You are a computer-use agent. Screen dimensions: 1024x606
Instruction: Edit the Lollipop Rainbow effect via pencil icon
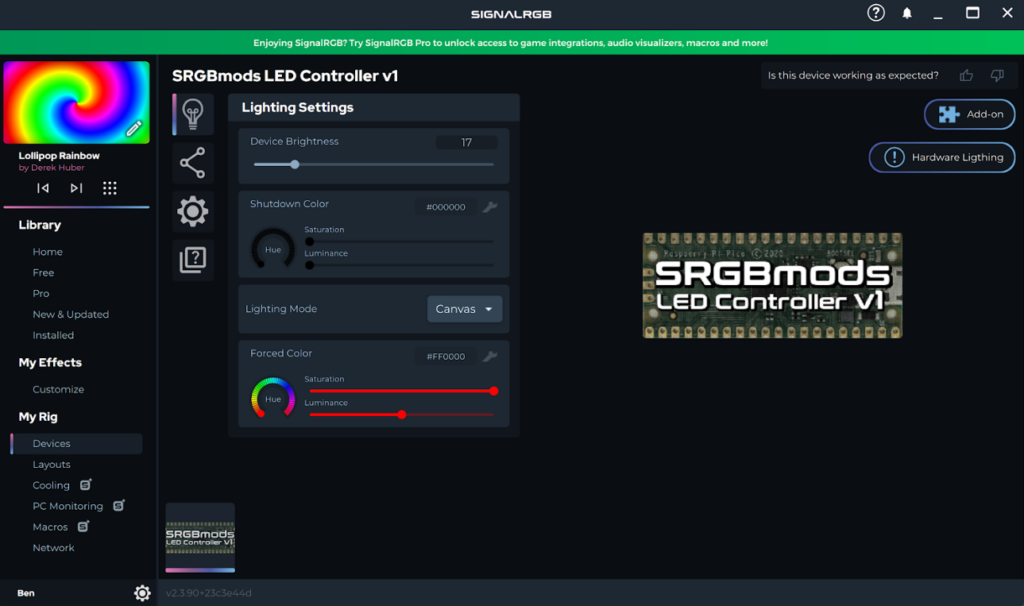135,129
